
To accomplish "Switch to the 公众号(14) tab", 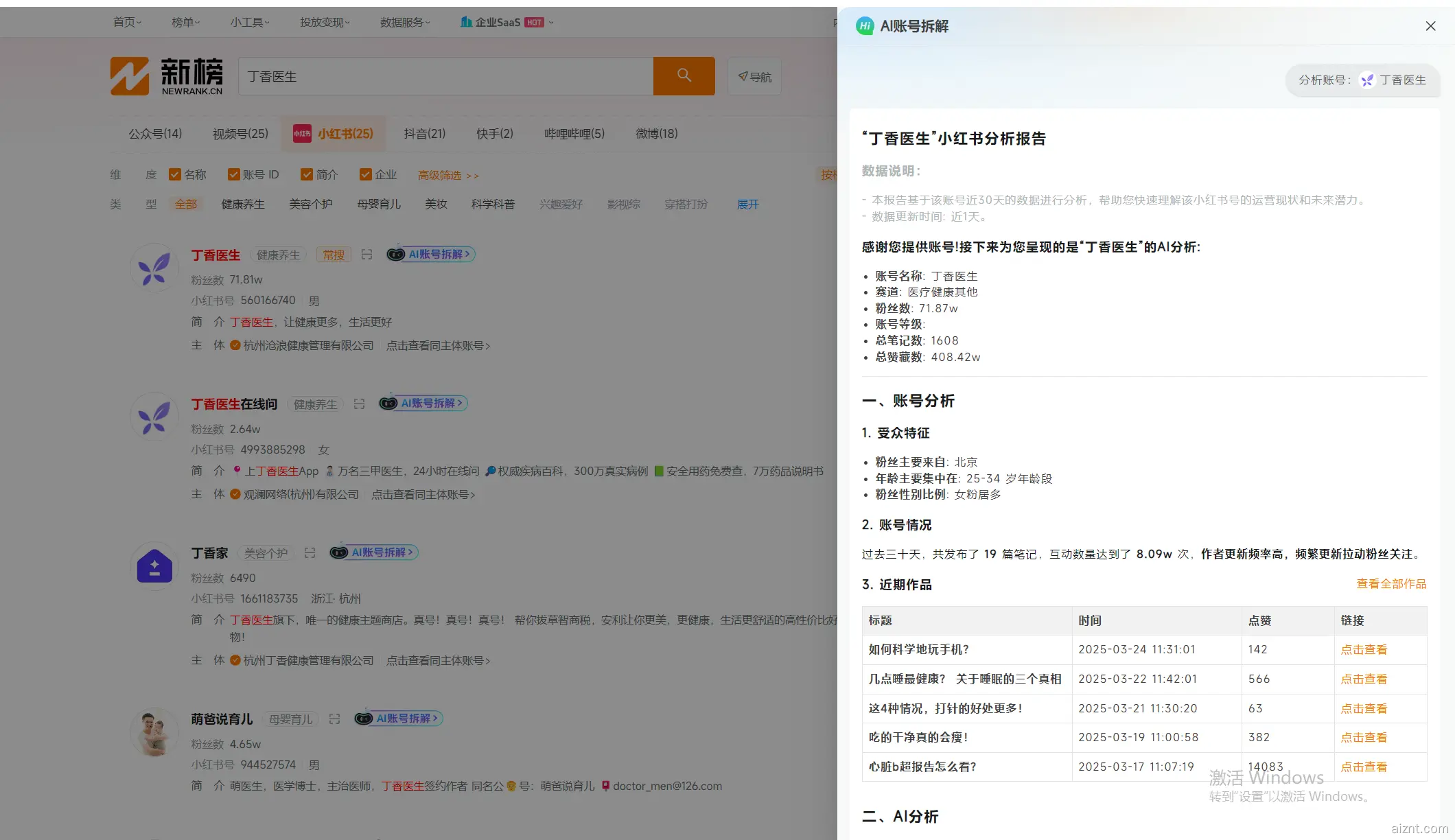I will coord(155,134).
